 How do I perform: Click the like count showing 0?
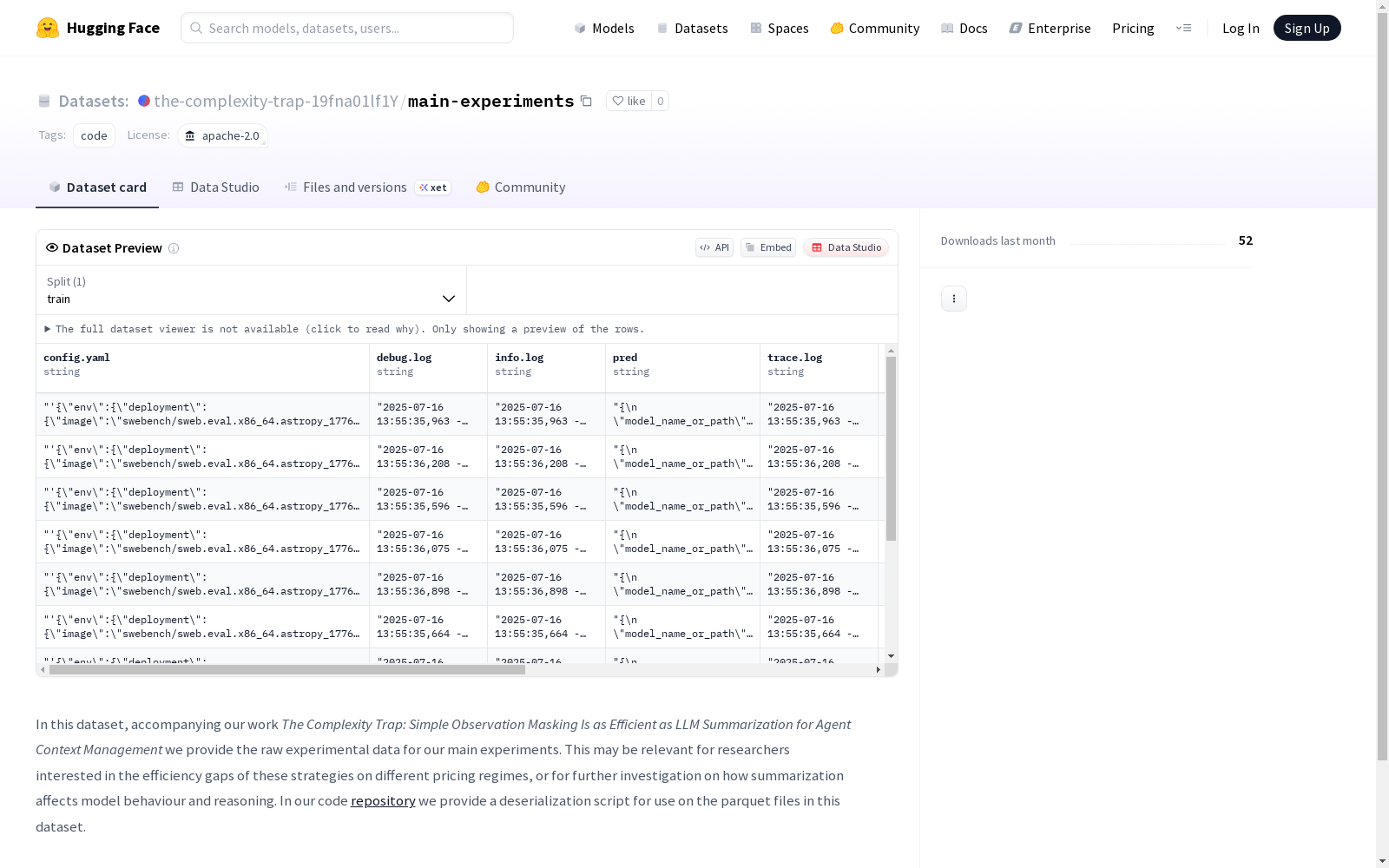(x=660, y=101)
